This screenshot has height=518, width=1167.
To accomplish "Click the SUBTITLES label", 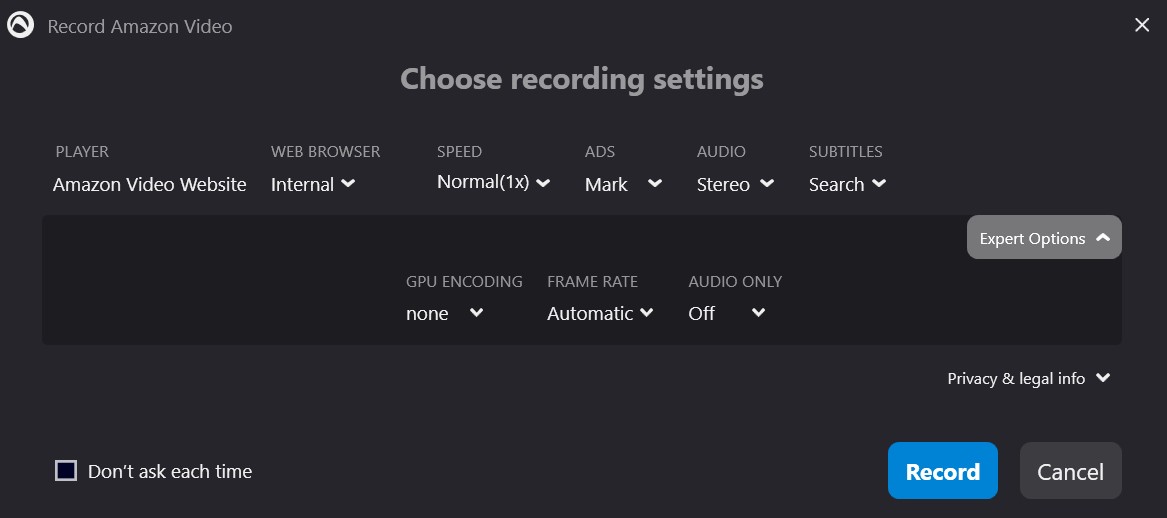I will [x=845, y=151].
